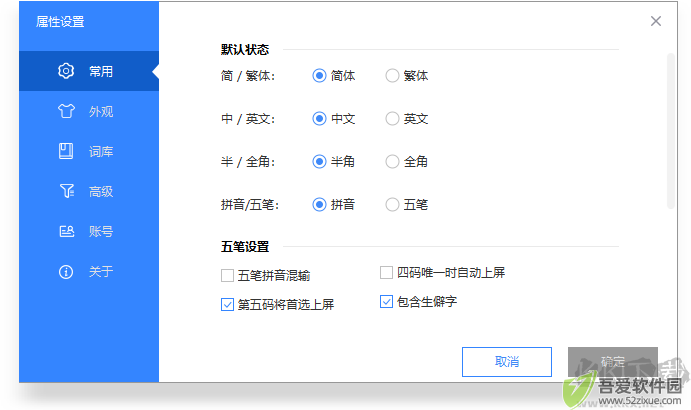Click the gear icon beside 常用
The width and height of the screenshot is (691, 410).
coord(66,71)
